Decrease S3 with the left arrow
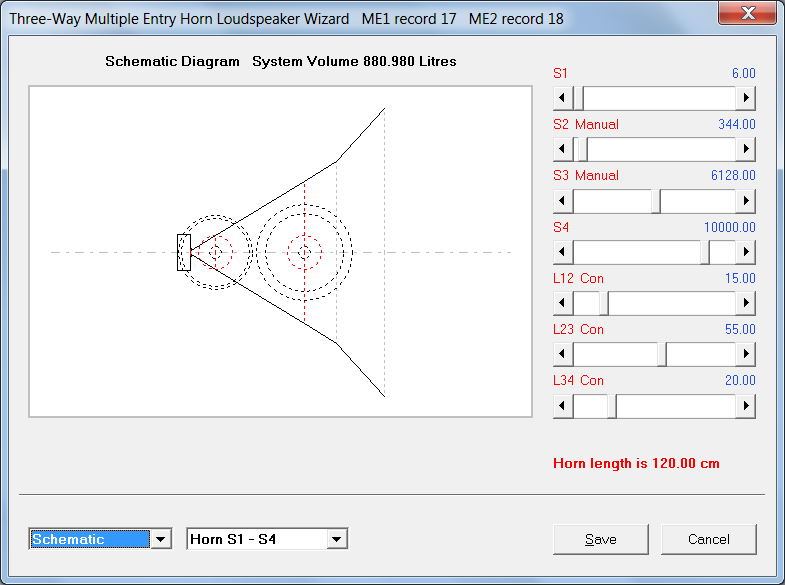Screen dimensions: 785x585 coord(563,201)
